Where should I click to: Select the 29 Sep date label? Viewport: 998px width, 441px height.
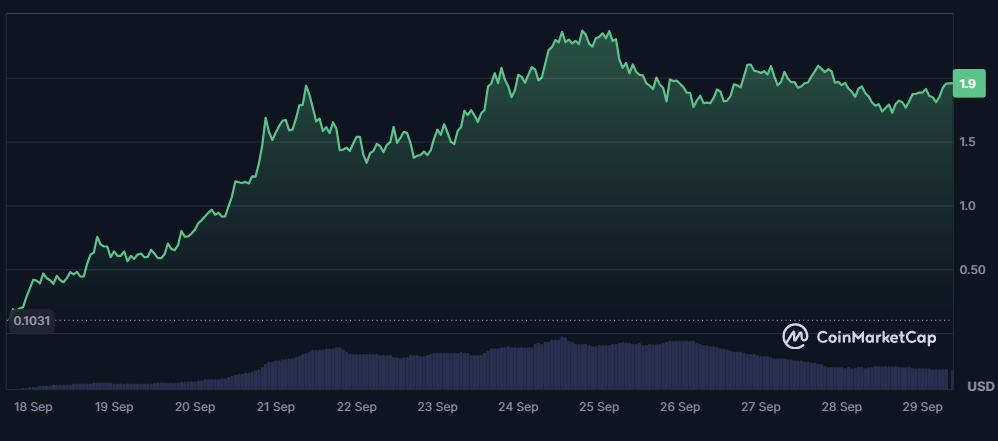tap(923, 407)
